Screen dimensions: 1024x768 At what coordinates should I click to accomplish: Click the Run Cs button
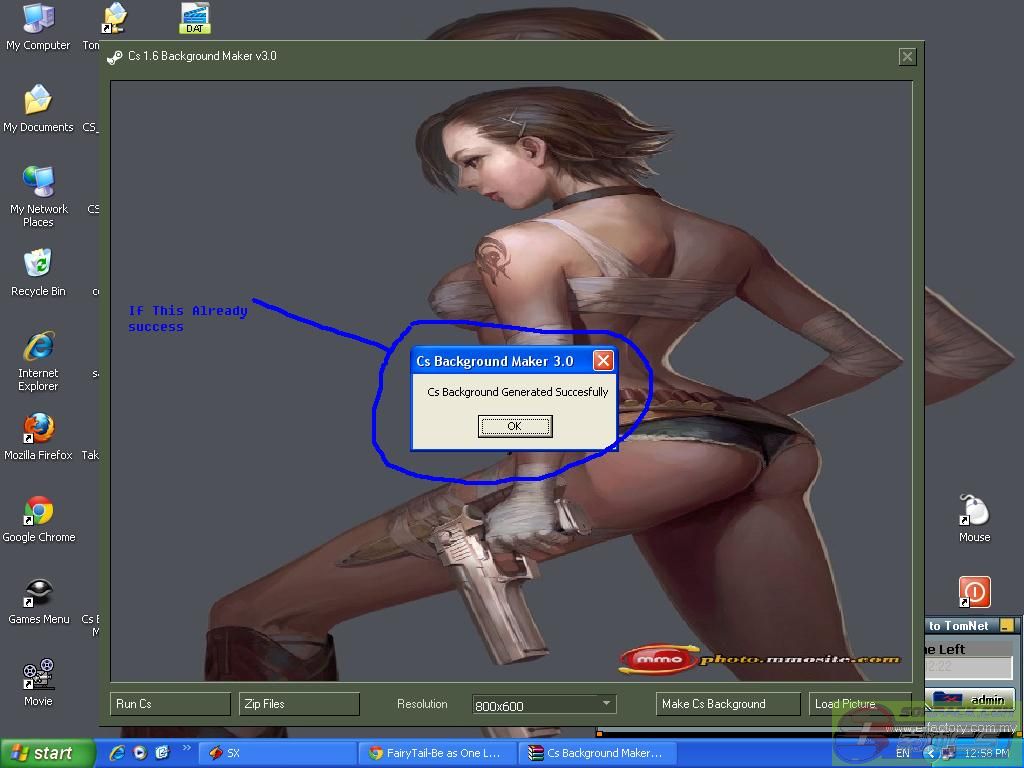point(170,704)
